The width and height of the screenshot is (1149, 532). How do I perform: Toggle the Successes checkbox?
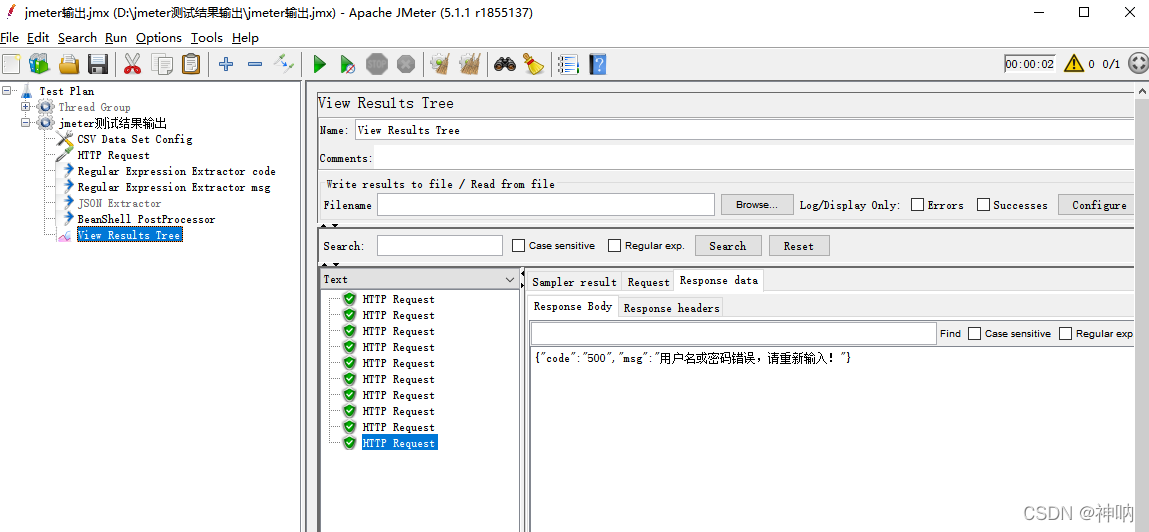click(983, 205)
